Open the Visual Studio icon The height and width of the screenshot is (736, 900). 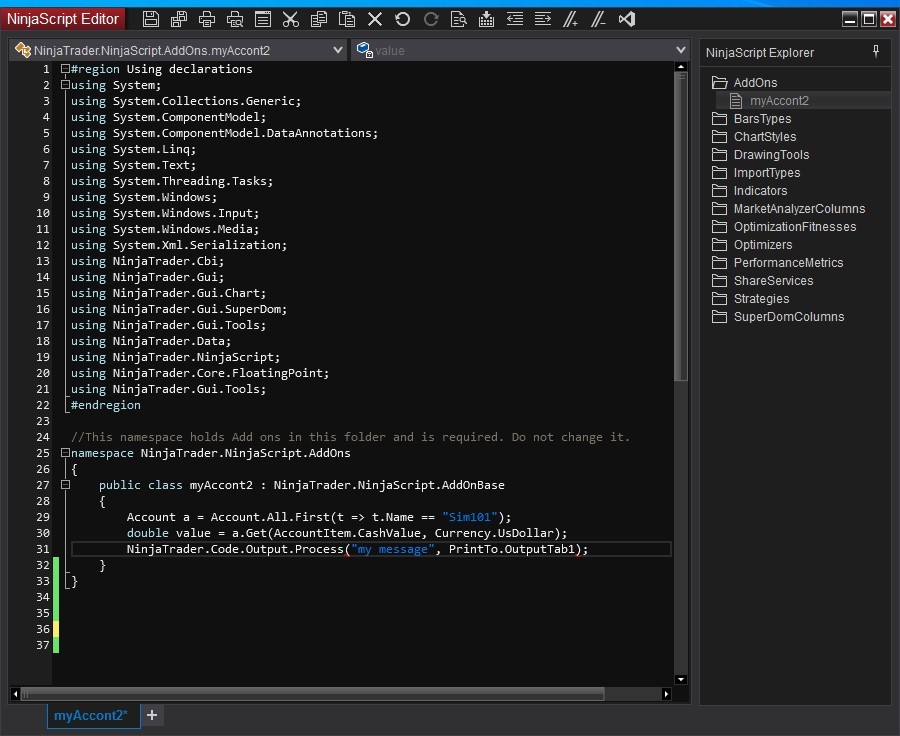pyautogui.click(x=627, y=19)
